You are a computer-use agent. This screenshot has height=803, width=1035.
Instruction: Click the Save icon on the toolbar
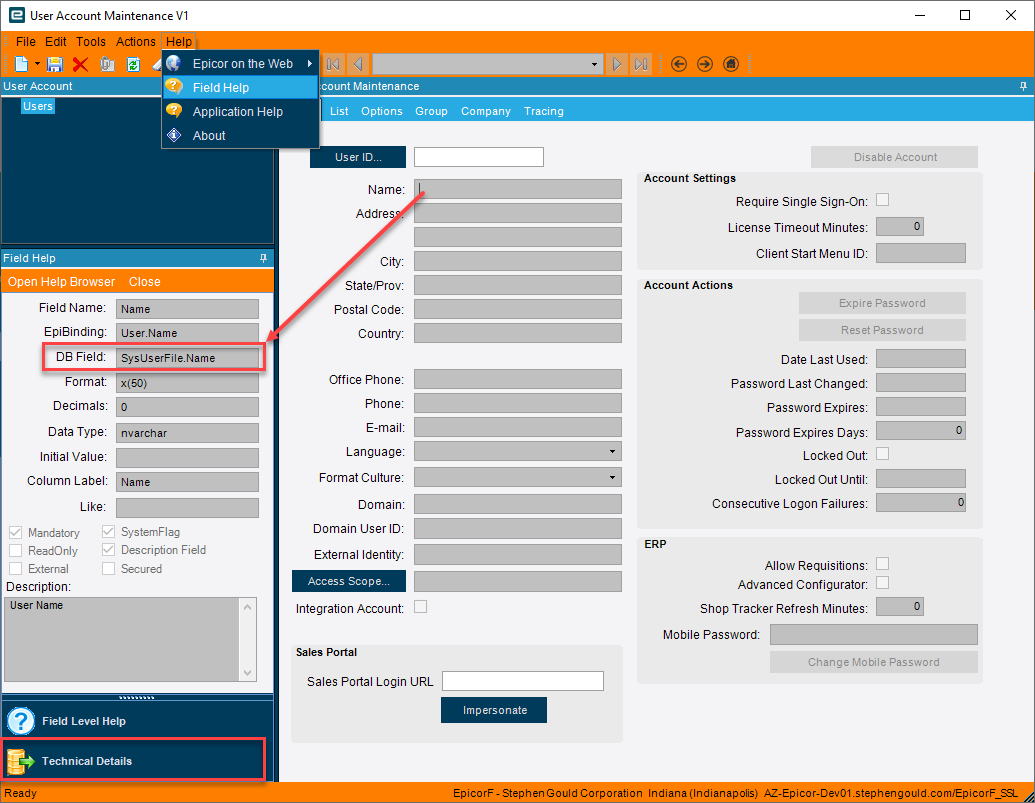pos(54,63)
